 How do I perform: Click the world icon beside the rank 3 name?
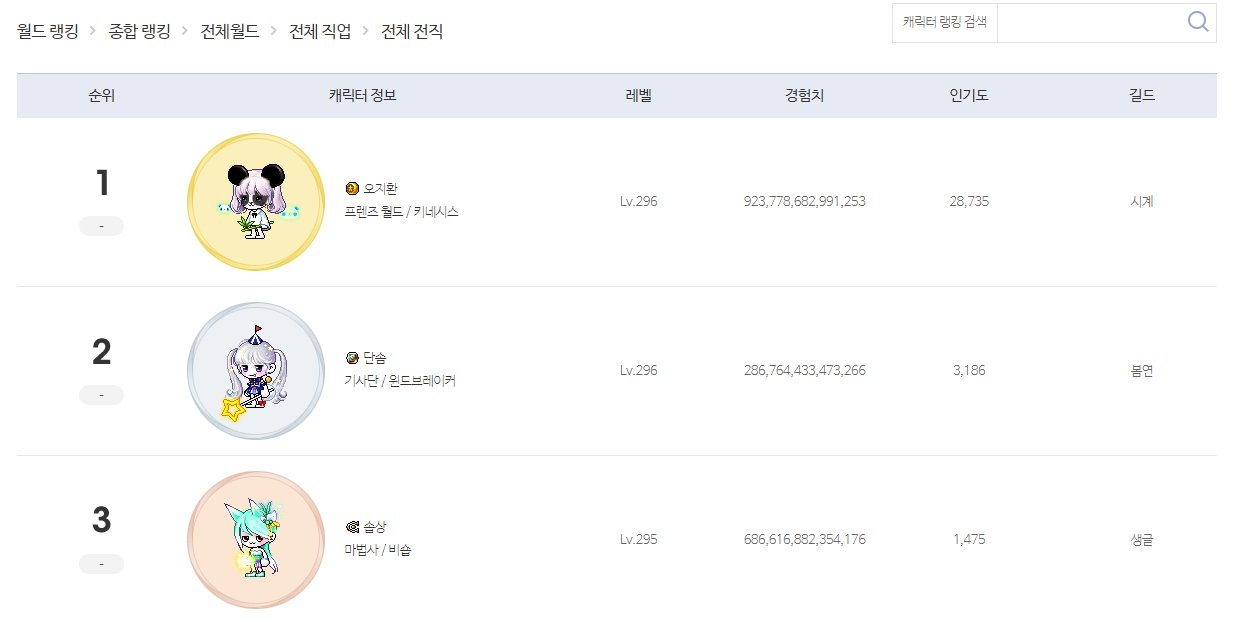pos(351,526)
